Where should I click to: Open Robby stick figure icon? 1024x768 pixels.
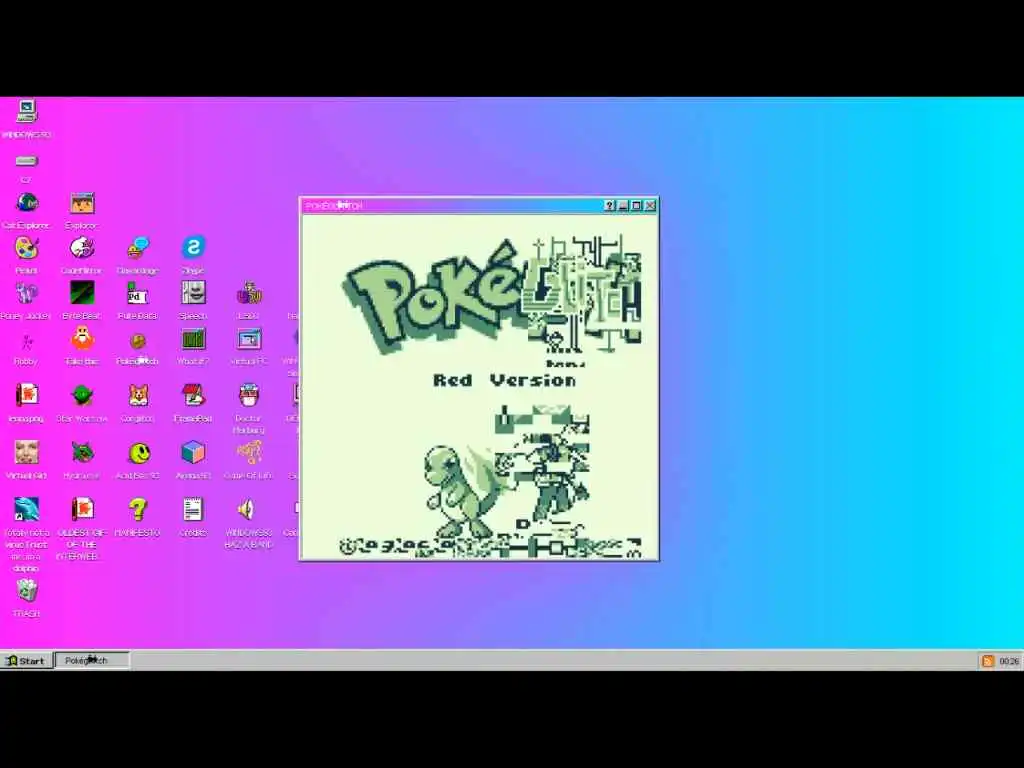pos(27,340)
